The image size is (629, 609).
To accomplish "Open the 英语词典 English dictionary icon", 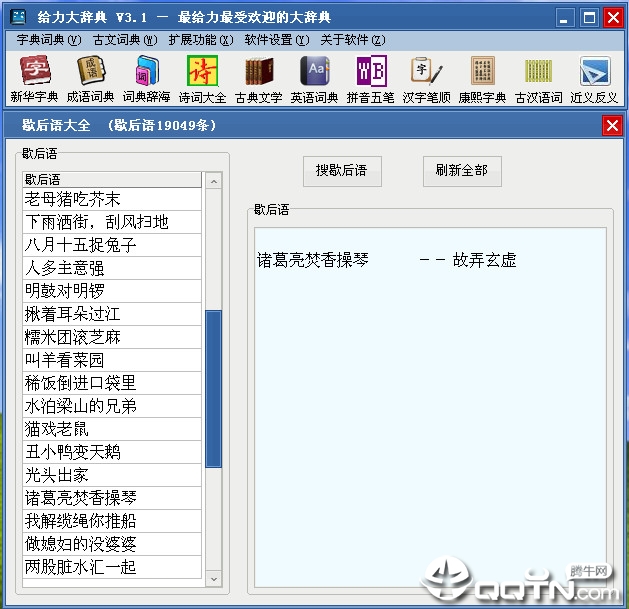I will click(x=314, y=79).
